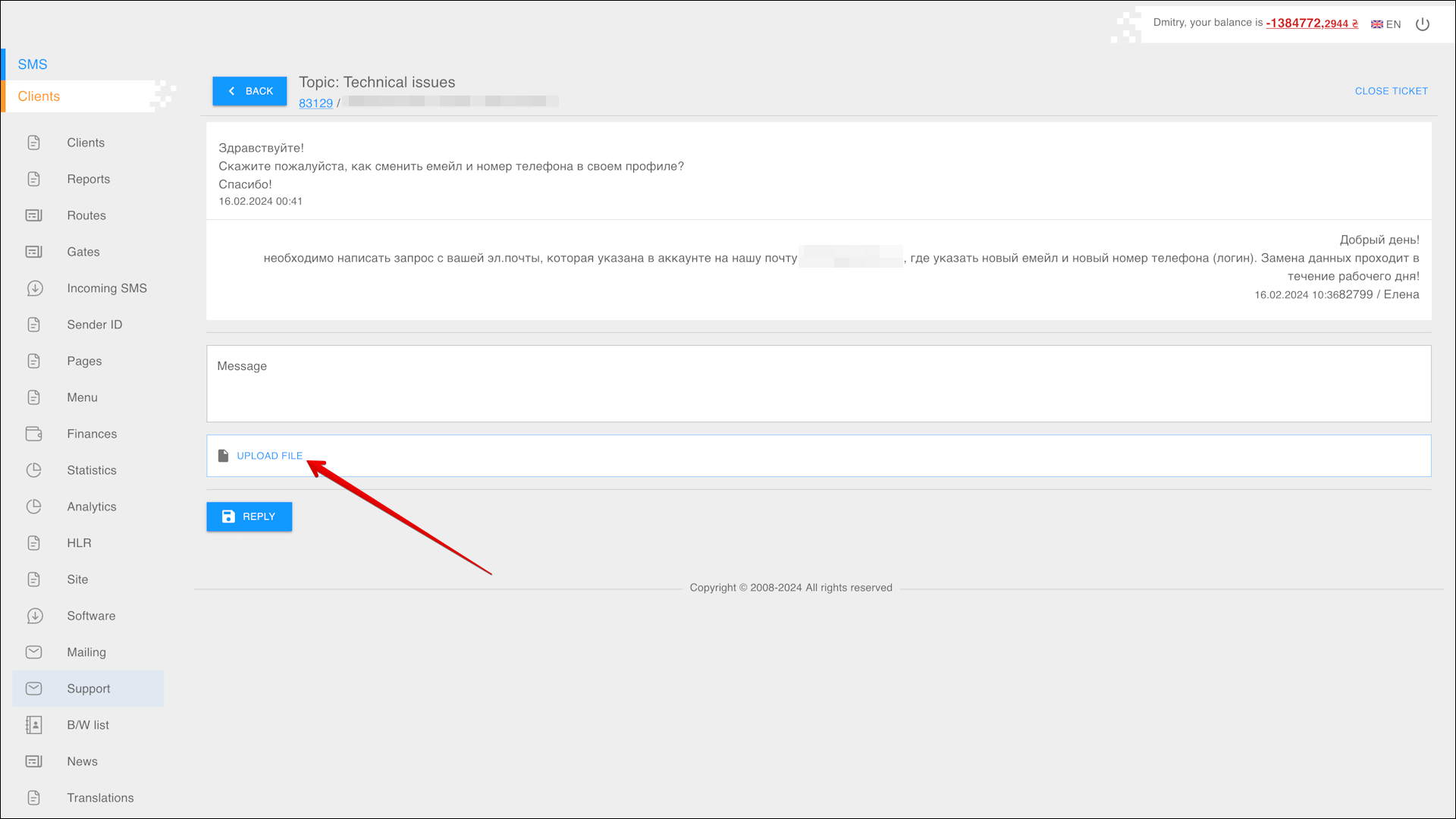Screen dimensions: 1456x819
Task: Switch to the SMS section tab
Action: (x=33, y=64)
